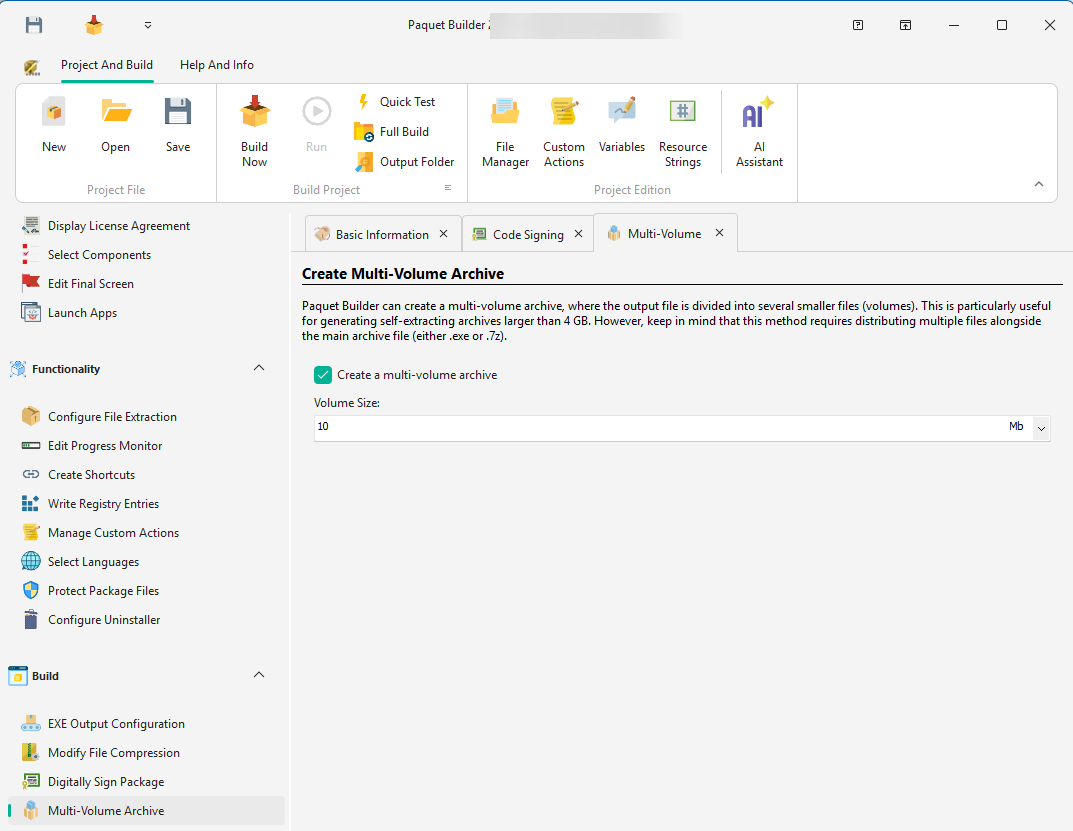Open the volume size unit dropdown
The image size is (1073, 831).
click(x=1041, y=427)
